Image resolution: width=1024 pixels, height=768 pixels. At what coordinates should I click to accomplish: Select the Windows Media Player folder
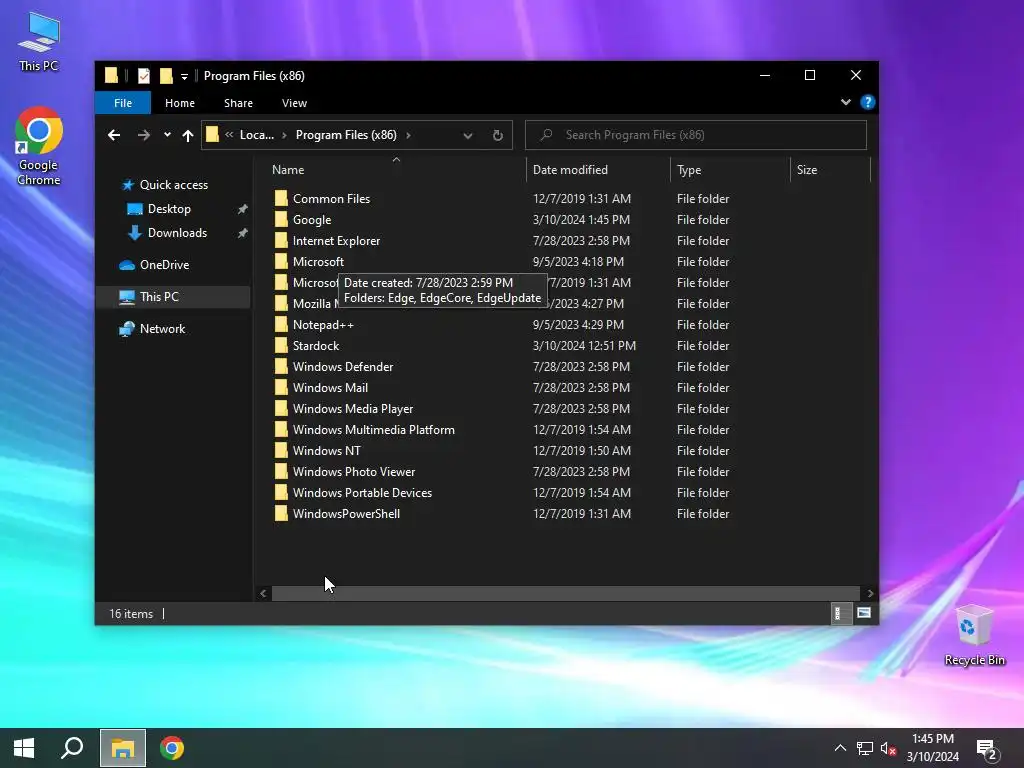click(x=353, y=409)
